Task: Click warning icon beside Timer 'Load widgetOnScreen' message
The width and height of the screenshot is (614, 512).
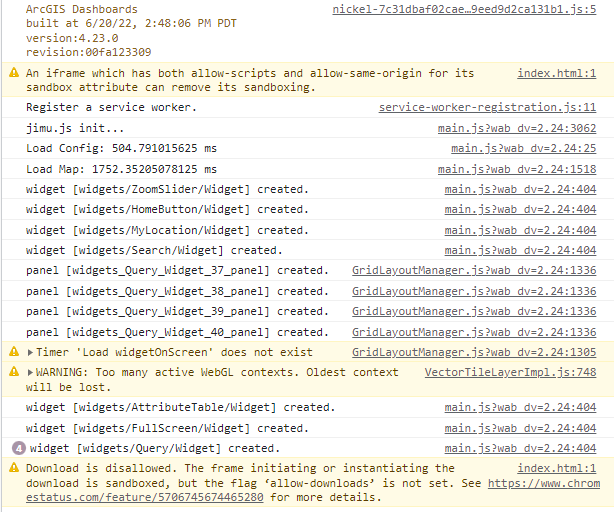Action: 14,352
